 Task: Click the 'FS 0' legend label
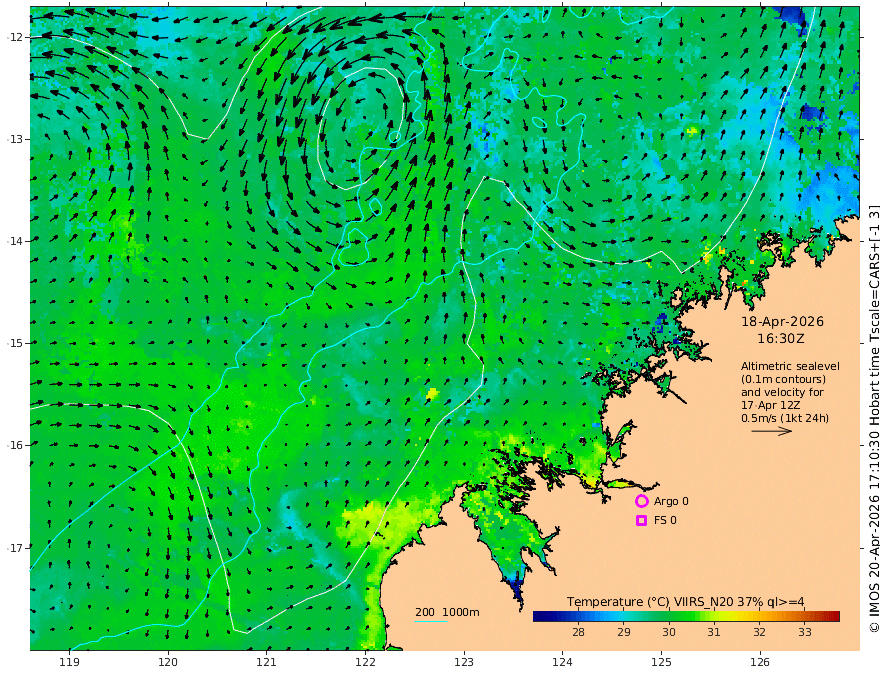tap(665, 520)
